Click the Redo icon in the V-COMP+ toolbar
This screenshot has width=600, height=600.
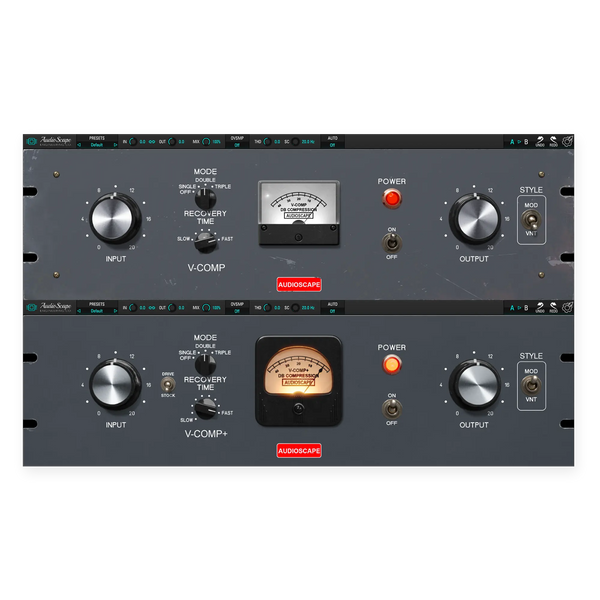tap(553, 307)
